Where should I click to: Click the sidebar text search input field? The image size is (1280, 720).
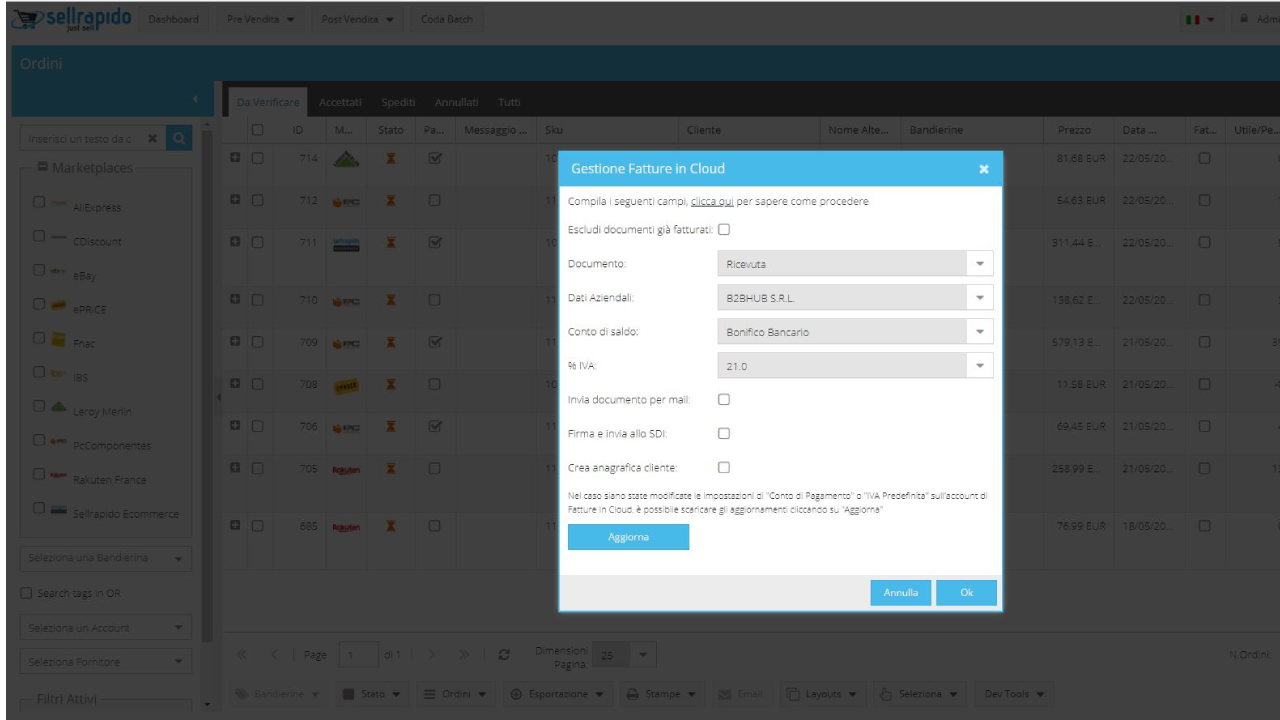point(84,137)
